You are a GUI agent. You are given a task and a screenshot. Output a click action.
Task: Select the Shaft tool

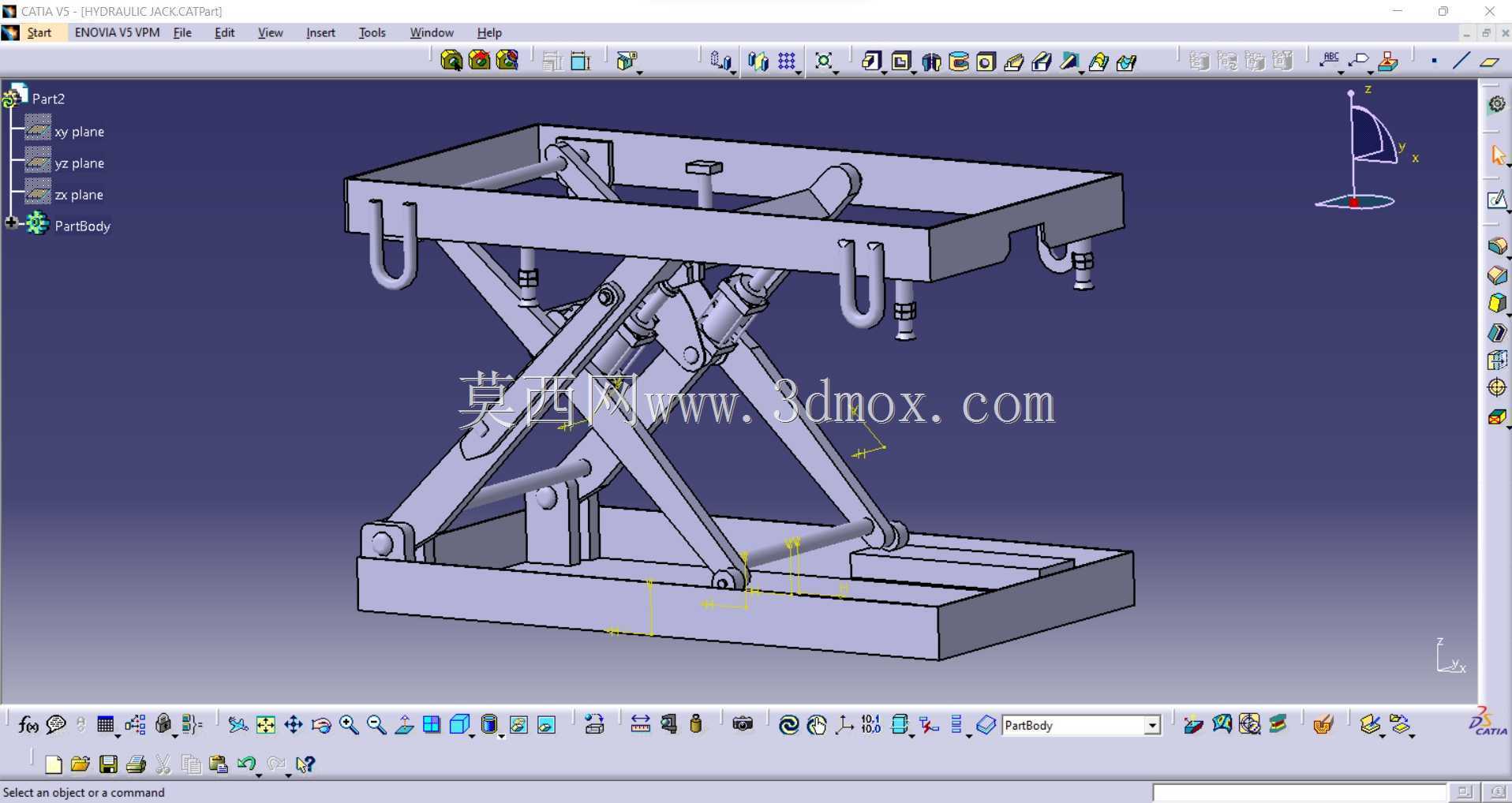click(x=931, y=61)
